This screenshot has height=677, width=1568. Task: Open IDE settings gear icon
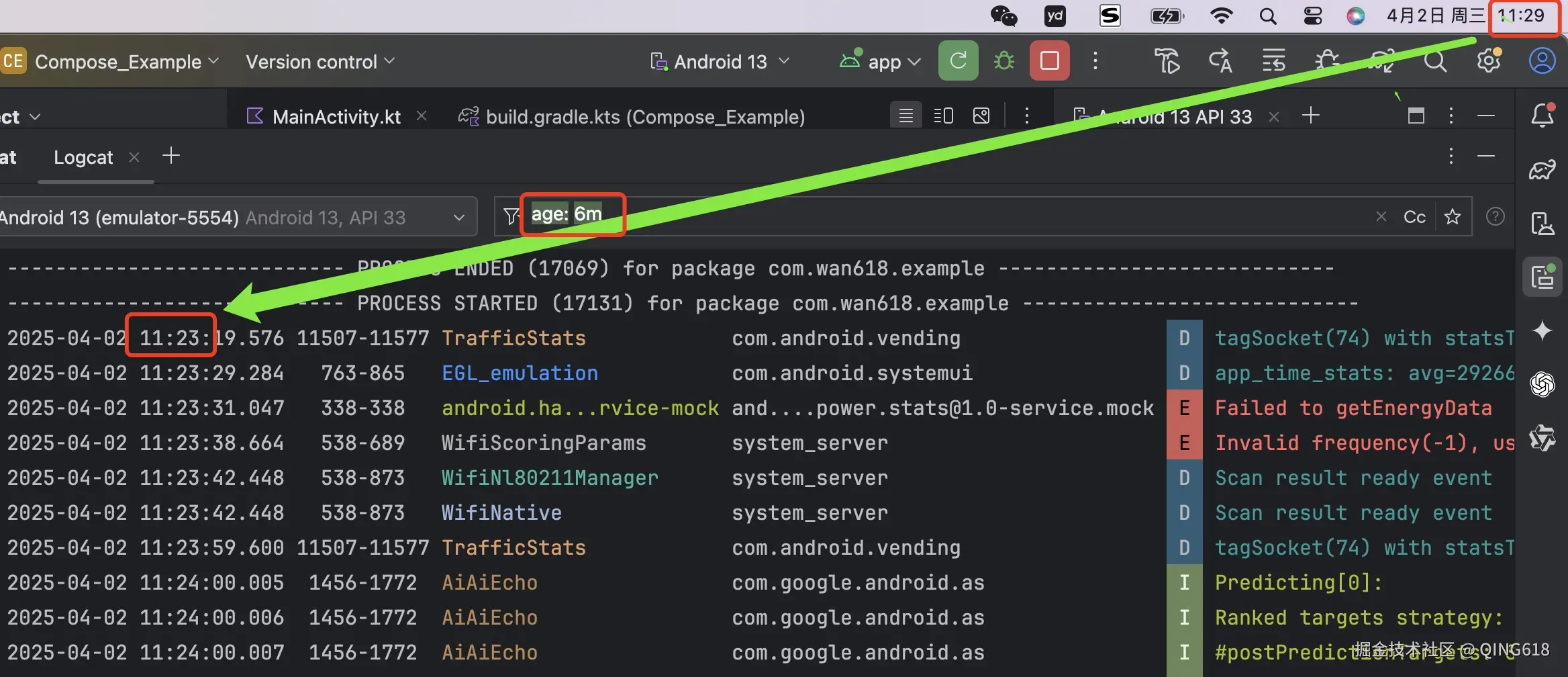coord(1489,61)
